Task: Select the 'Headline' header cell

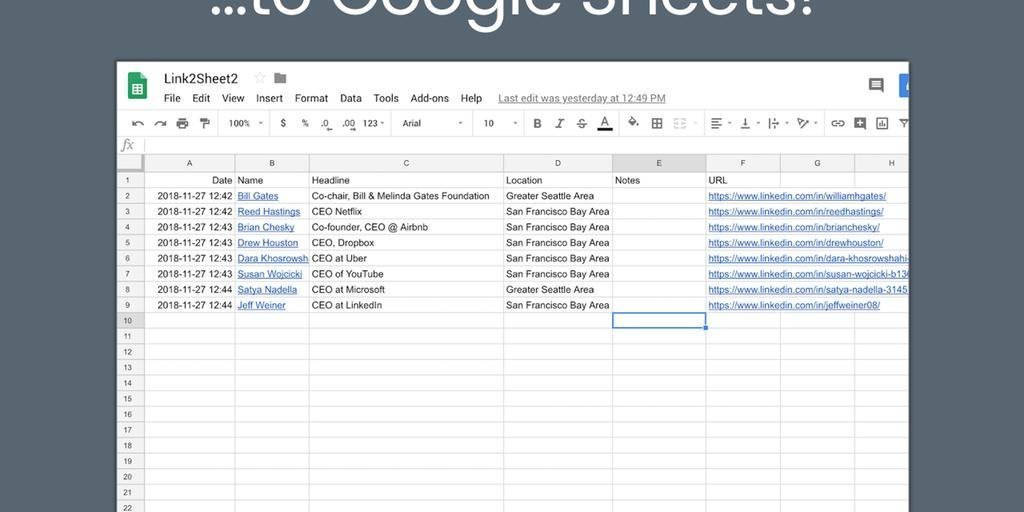Action: tap(406, 180)
